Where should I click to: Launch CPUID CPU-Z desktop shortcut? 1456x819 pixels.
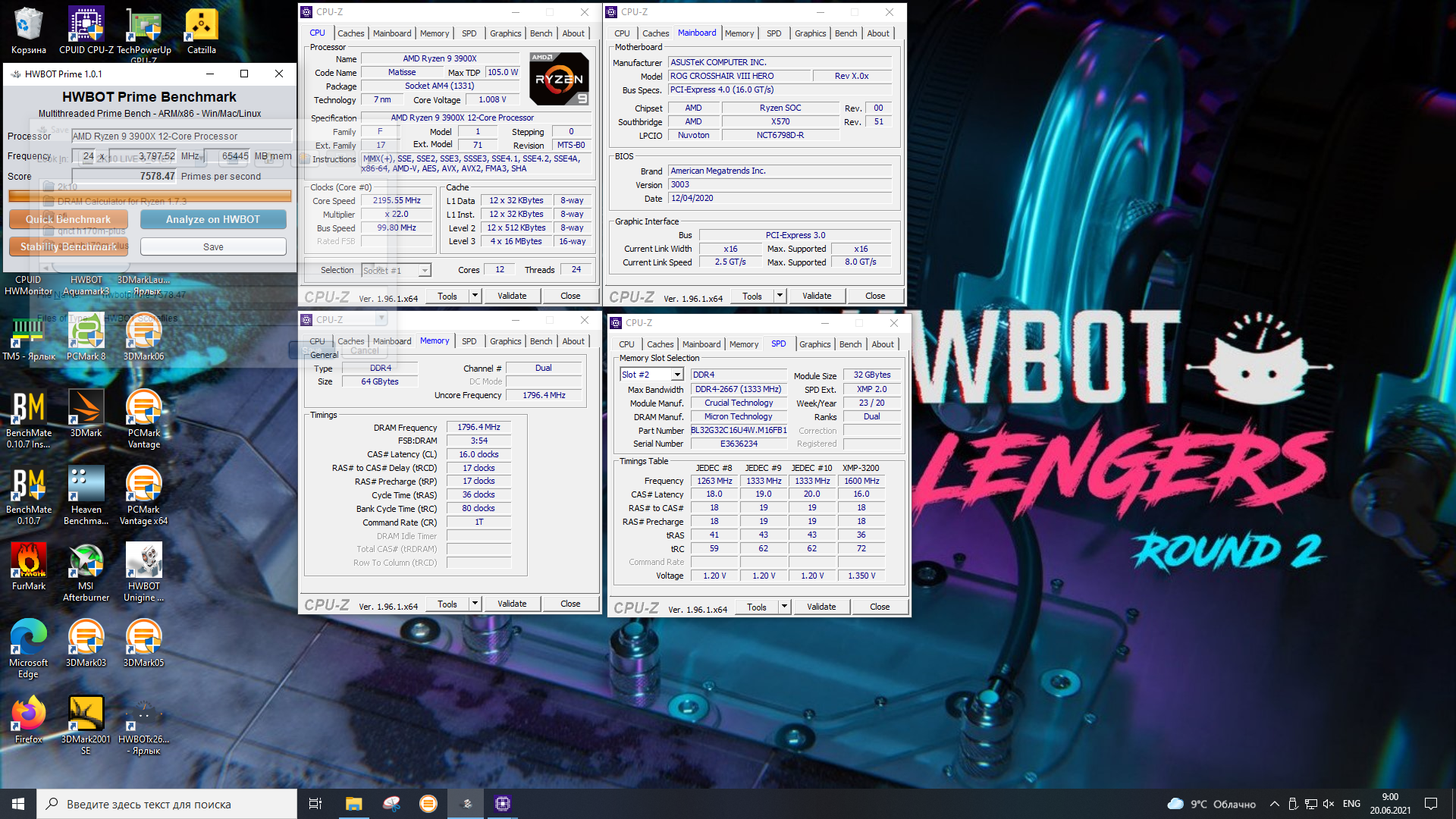(x=86, y=31)
